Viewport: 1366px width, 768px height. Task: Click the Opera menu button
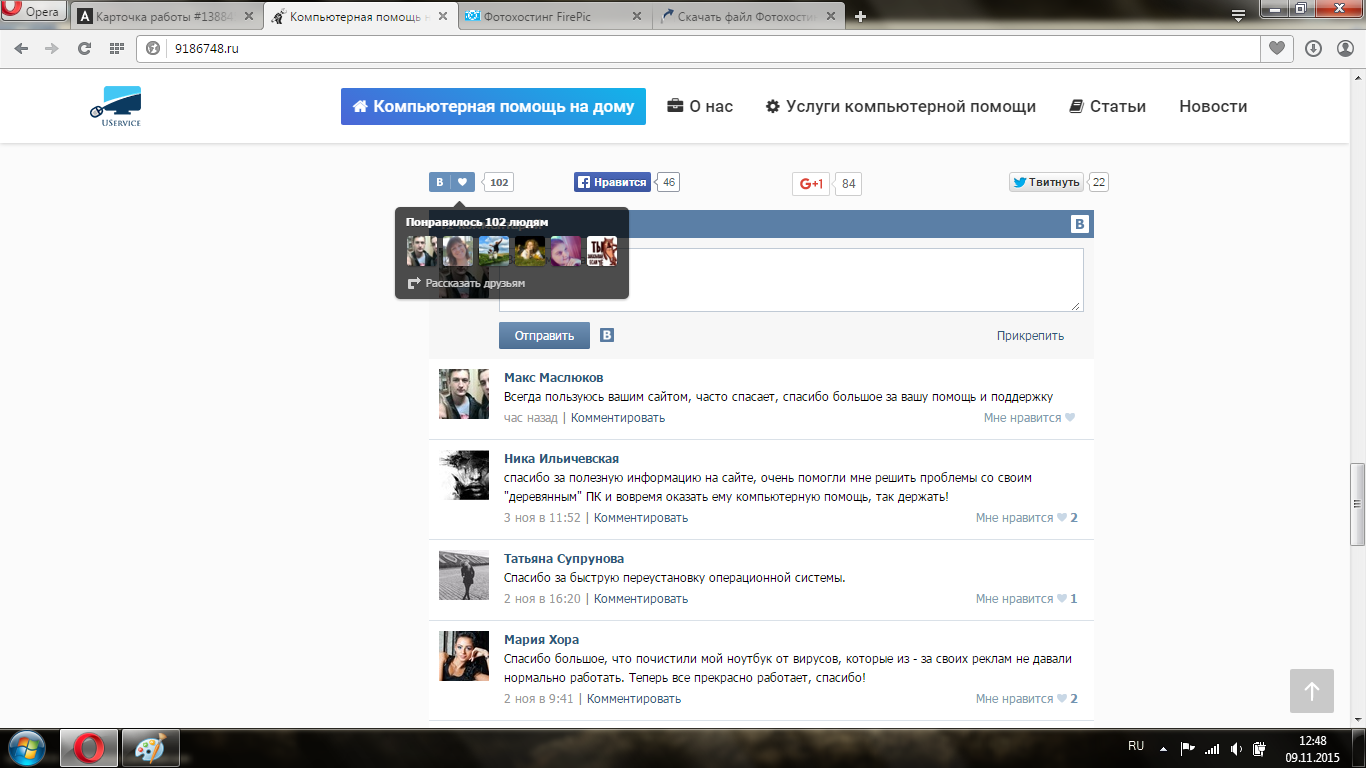click(33, 12)
